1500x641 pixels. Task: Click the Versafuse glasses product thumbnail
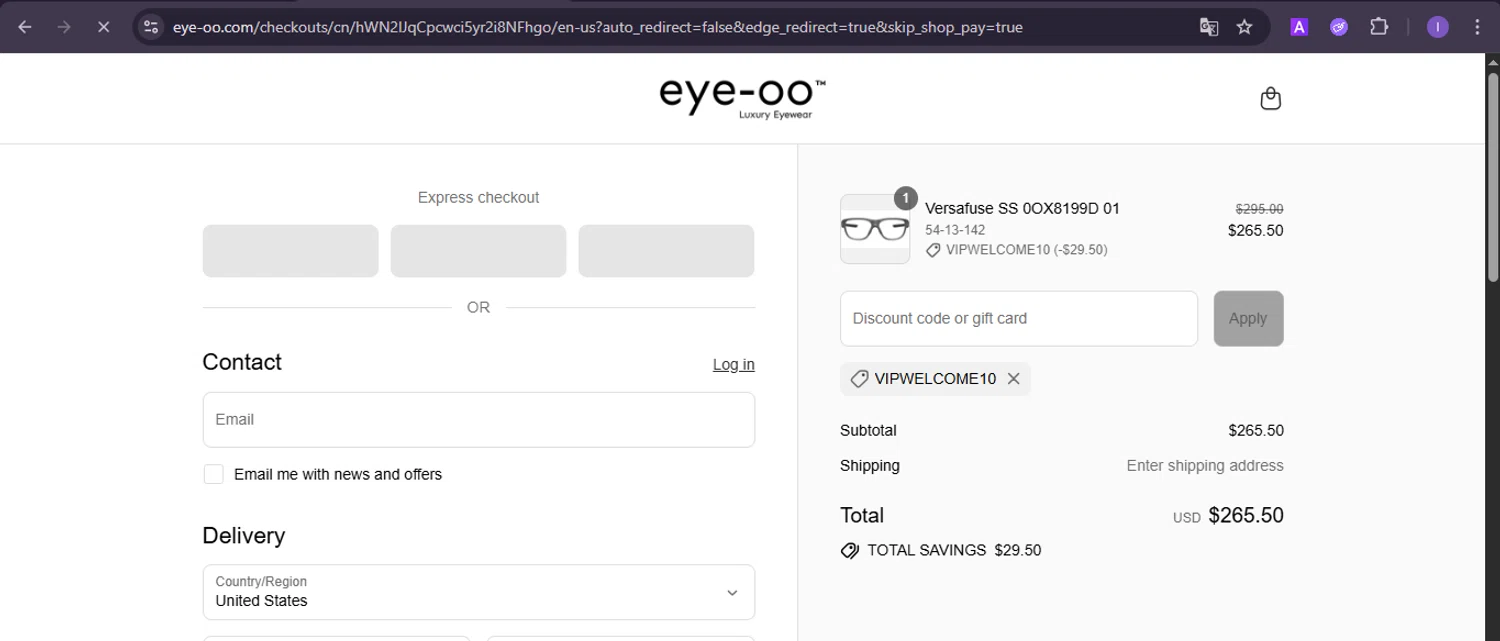pos(875,229)
